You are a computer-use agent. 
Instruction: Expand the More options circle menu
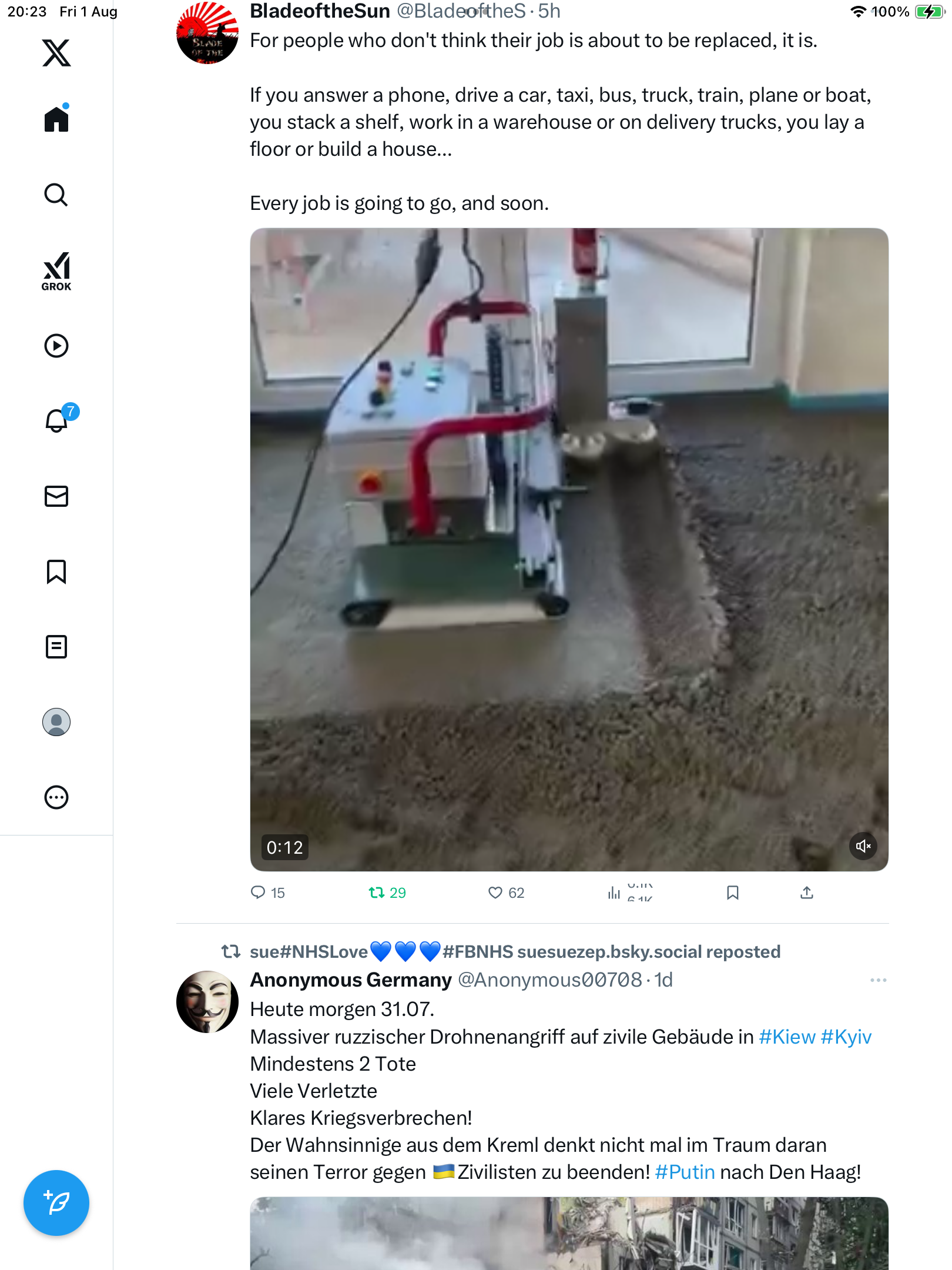(56, 797)
